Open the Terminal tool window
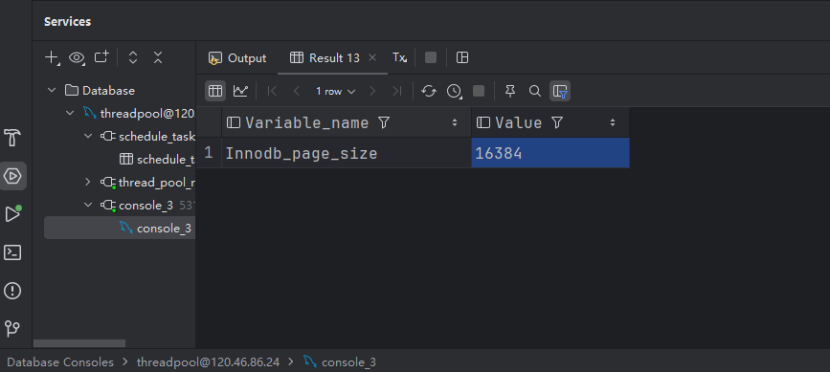830x373 pixels. coord(12,252)
